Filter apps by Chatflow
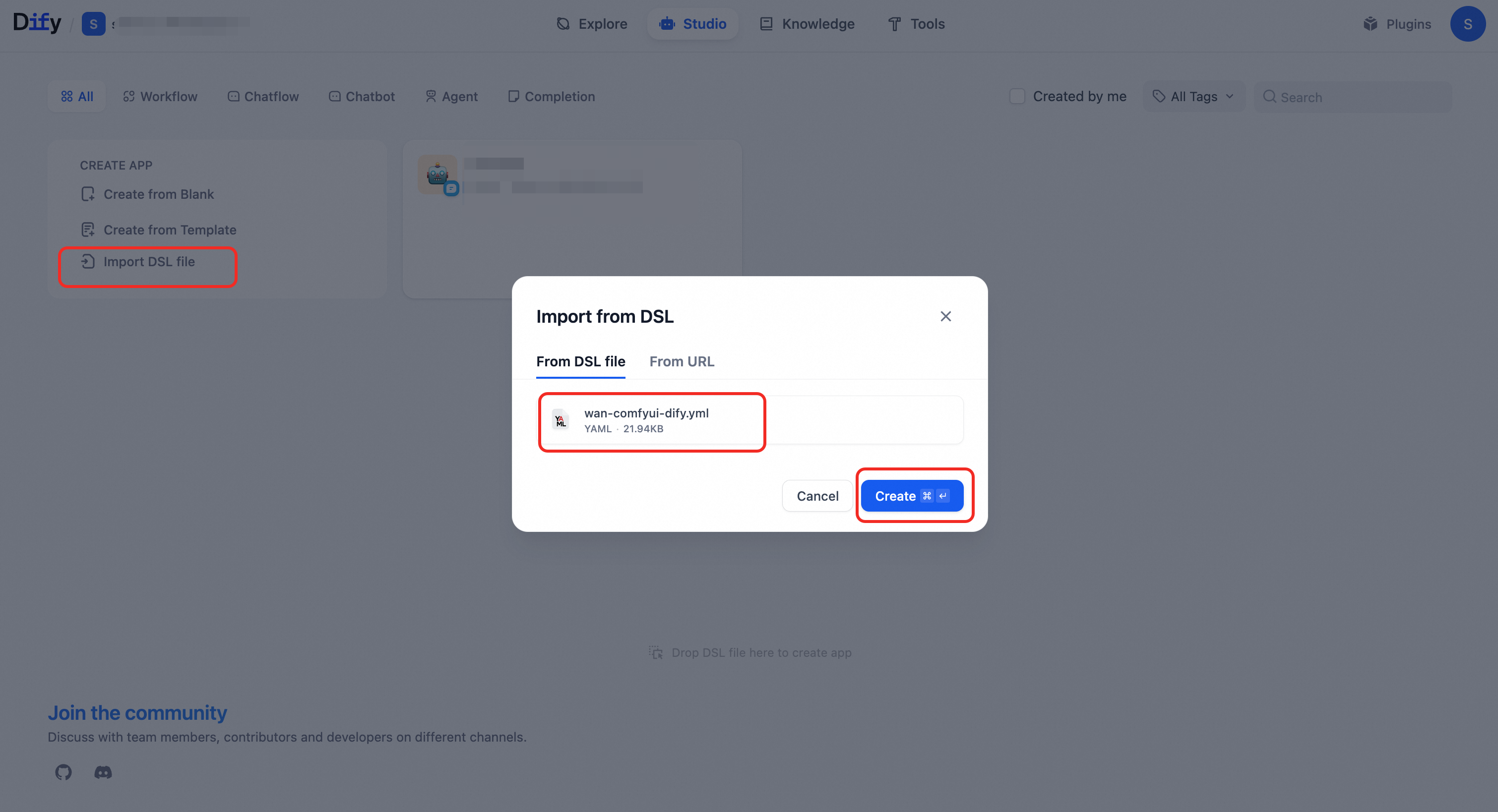1498x812 pixels. pyautogui.click(x=263, y=97)
